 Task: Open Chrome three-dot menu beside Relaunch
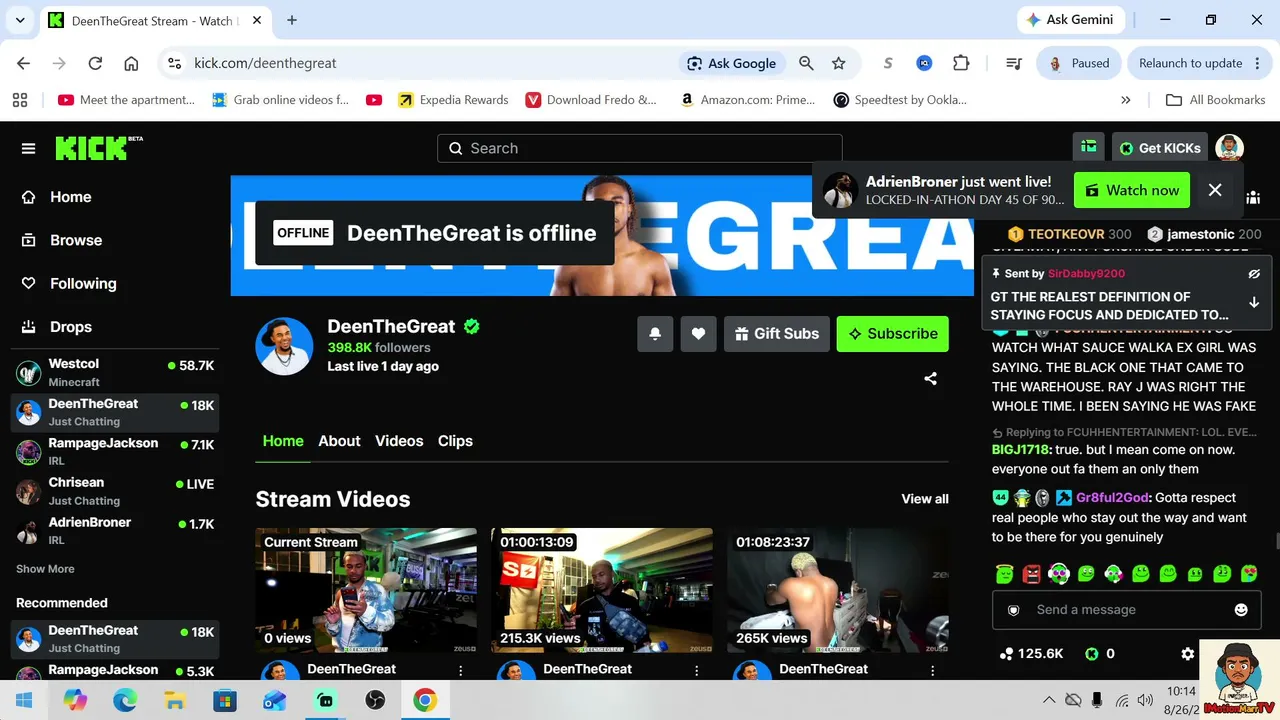pos(1259,63)
